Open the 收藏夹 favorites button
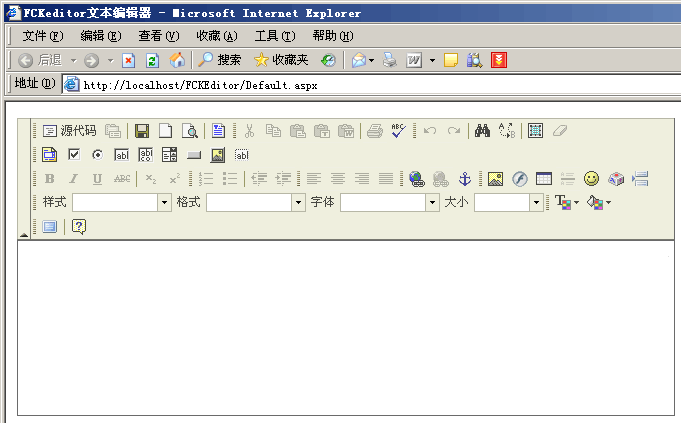Image resolution: width=681 pixels, height=423 pixels. [281, 60]
